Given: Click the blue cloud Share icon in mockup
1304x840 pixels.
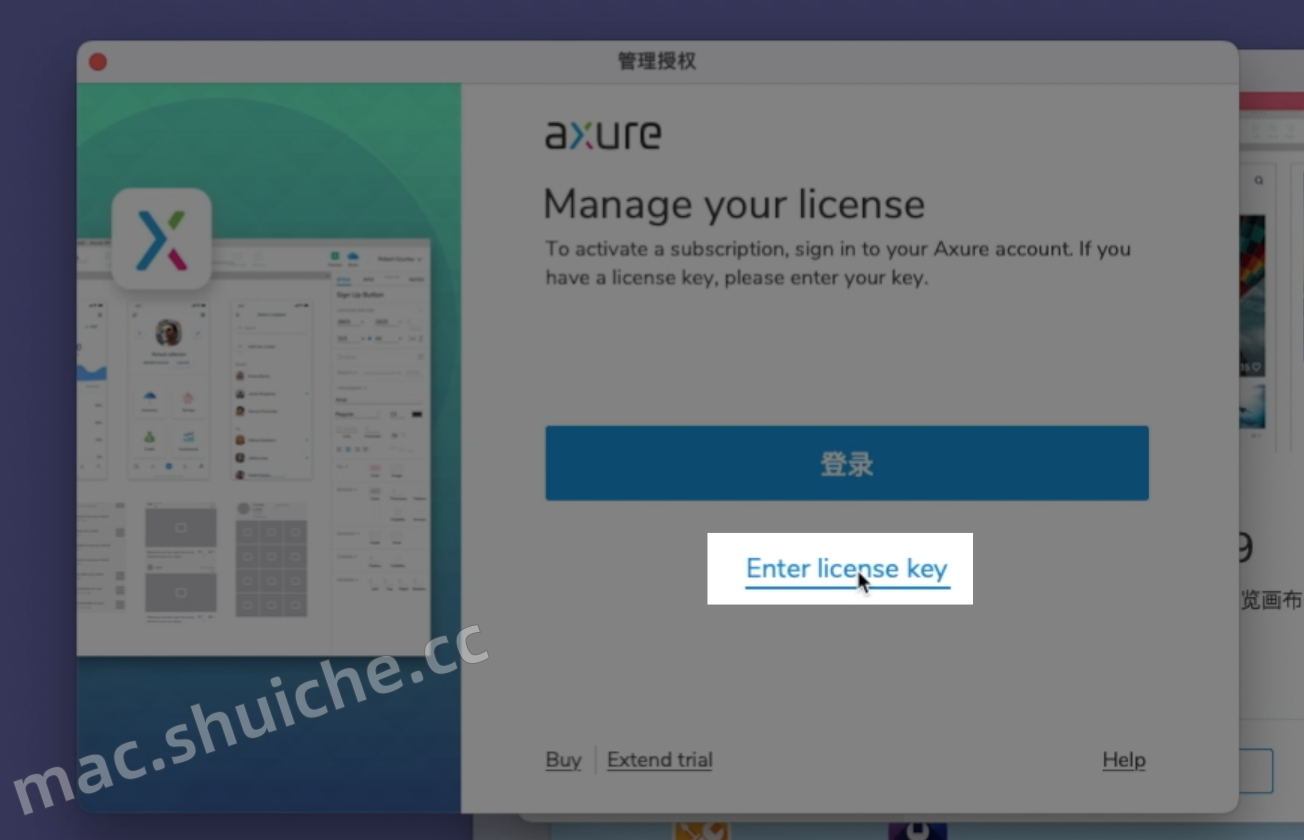Looking at the screenshot, I should pyautogui.click(x=353, y=257).
